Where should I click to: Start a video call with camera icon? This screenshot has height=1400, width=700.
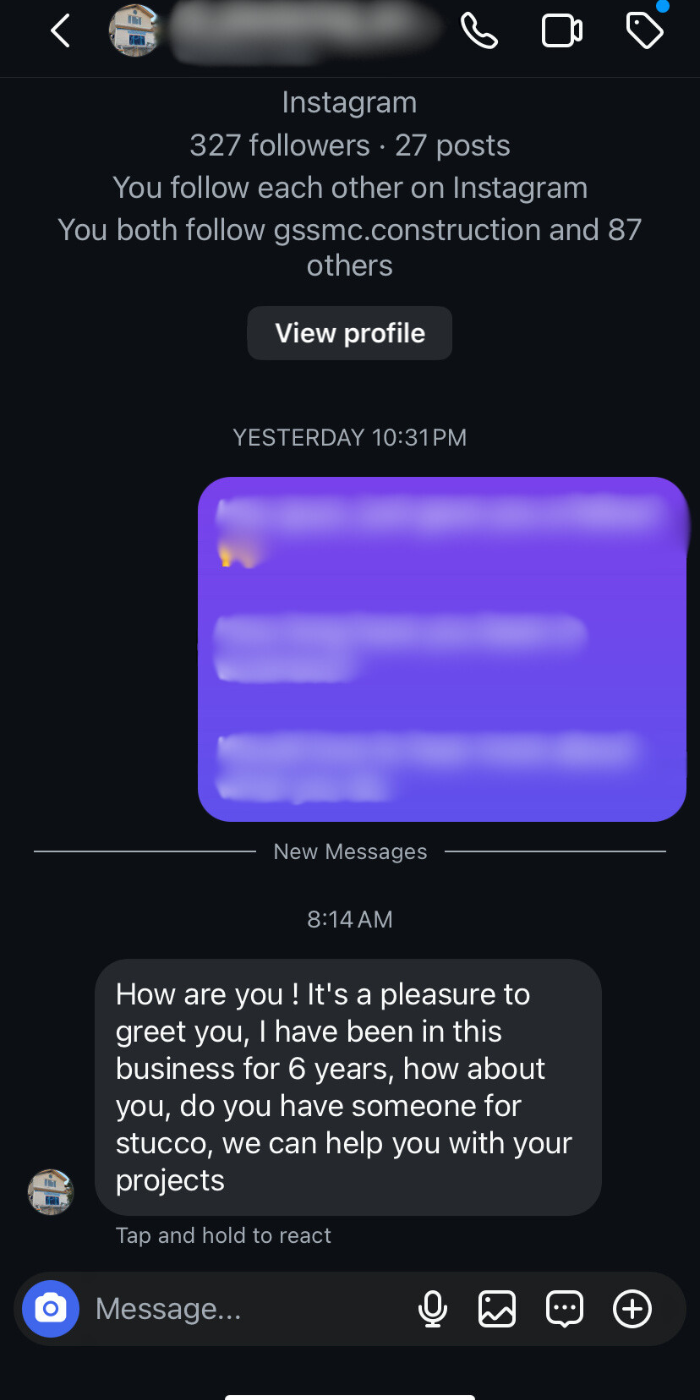click(562, 31)
